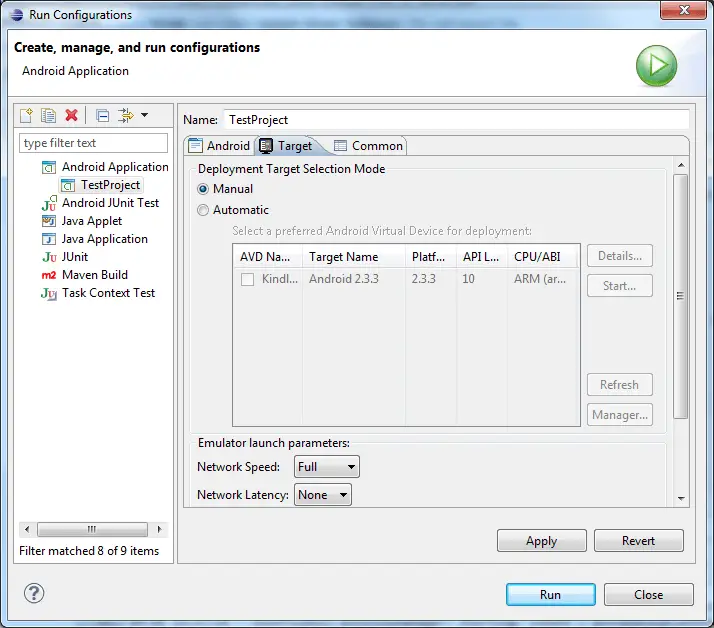Click the Collapse All icon
The image size is (714, 628).
coord(103,116)
